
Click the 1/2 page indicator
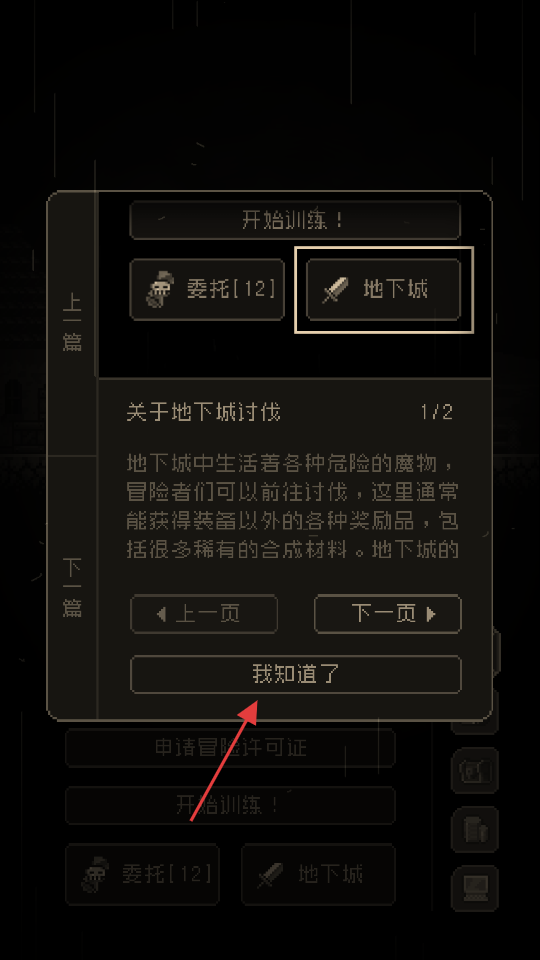point(437,412)
